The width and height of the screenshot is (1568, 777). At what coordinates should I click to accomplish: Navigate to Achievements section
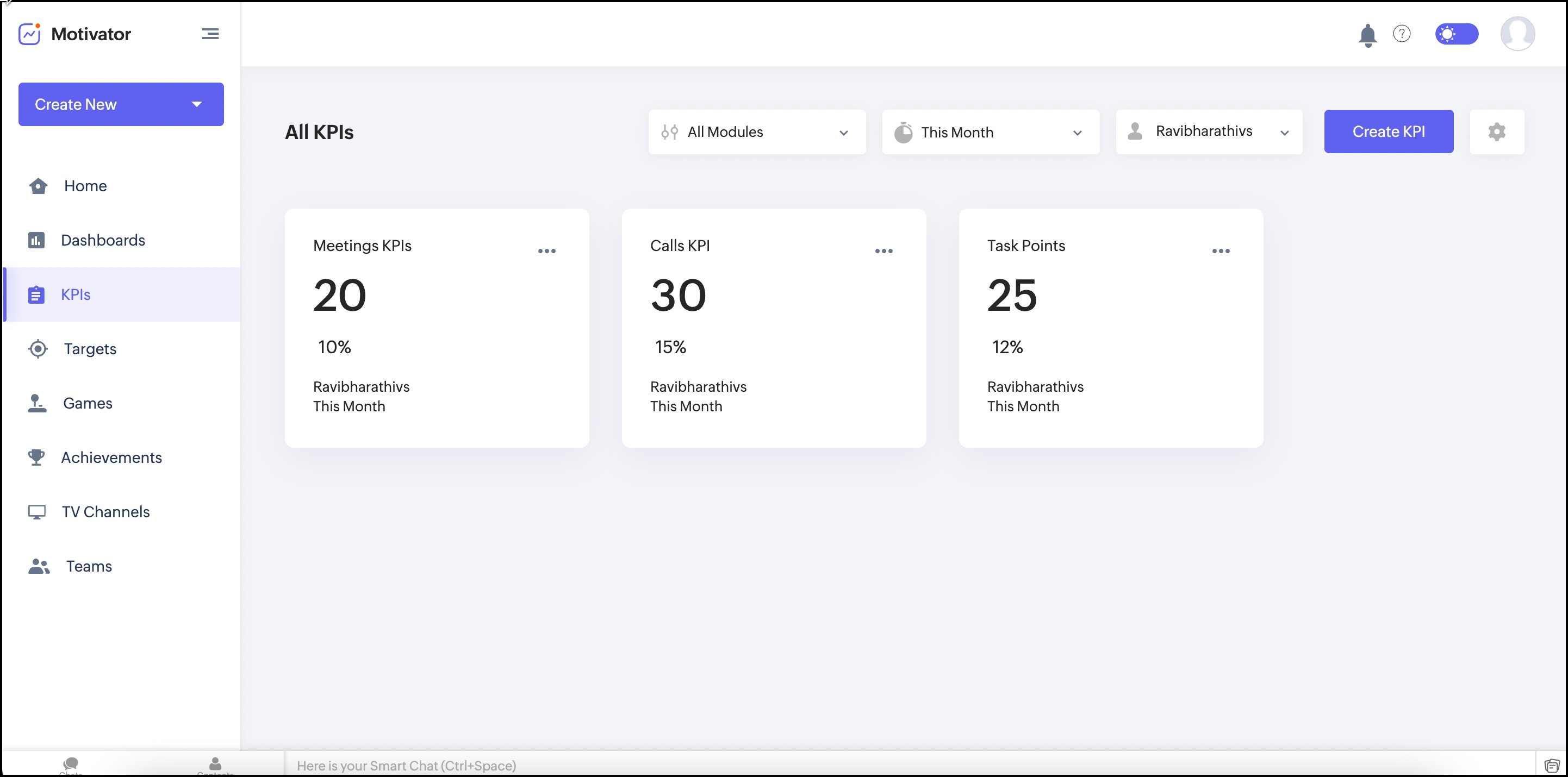pos(111,458)
